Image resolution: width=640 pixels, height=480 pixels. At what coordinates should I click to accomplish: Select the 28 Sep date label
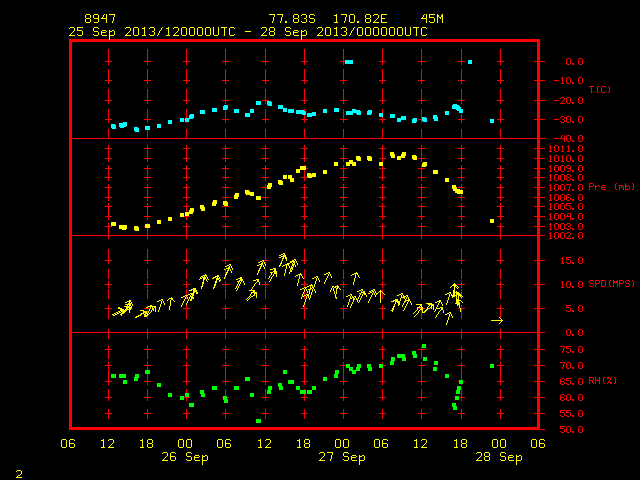[x=499, y=457]
